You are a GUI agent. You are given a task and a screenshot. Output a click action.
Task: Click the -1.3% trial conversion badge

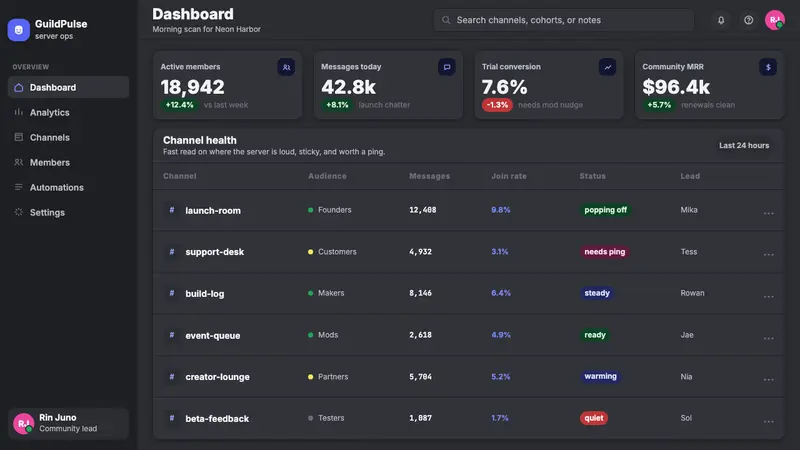click(x=497, y=105)
